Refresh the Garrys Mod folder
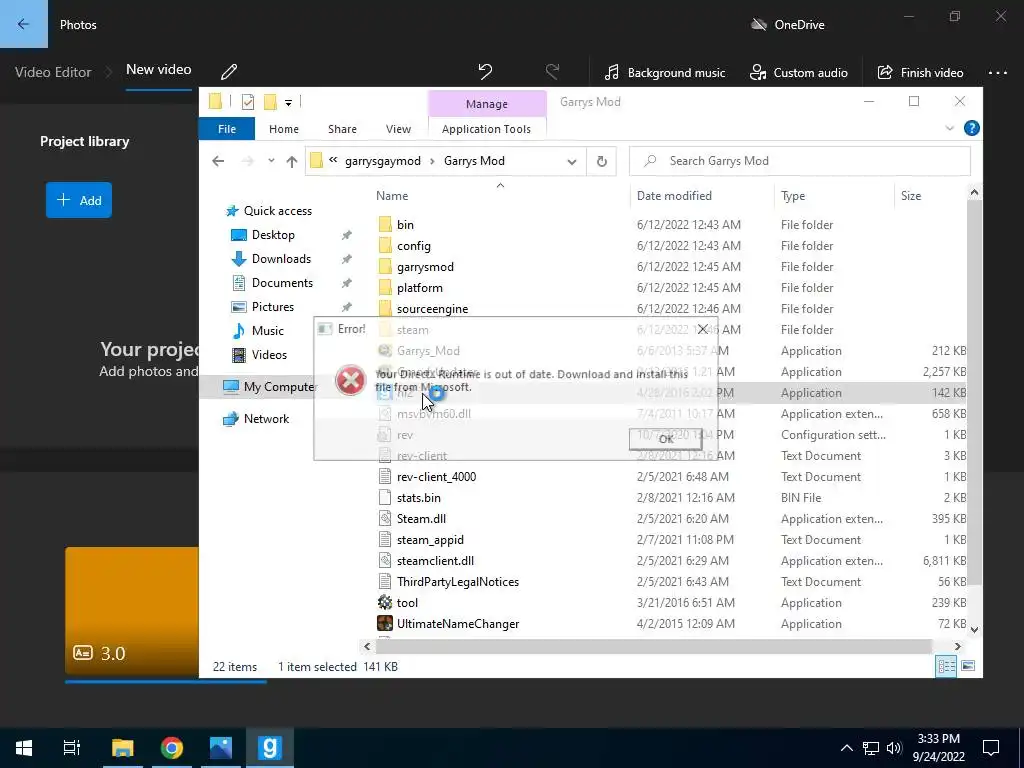Image resolution: width=1024 pixels, height=768 pixels. coord(601,161)
